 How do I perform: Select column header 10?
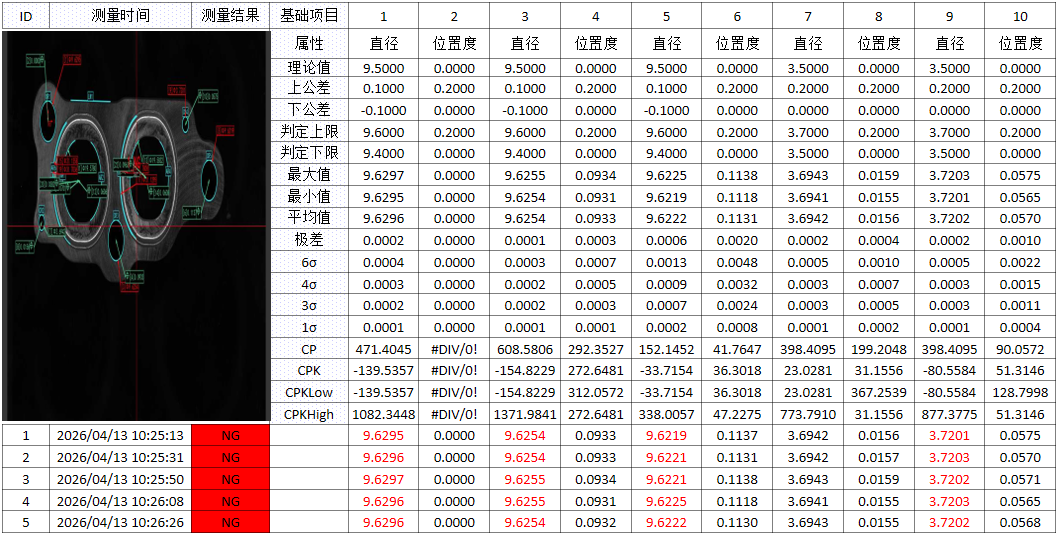coord(1020,17)
